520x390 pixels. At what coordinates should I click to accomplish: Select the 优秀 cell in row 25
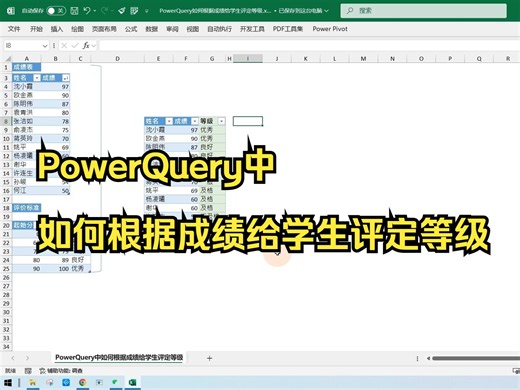(x=80, y=269)
